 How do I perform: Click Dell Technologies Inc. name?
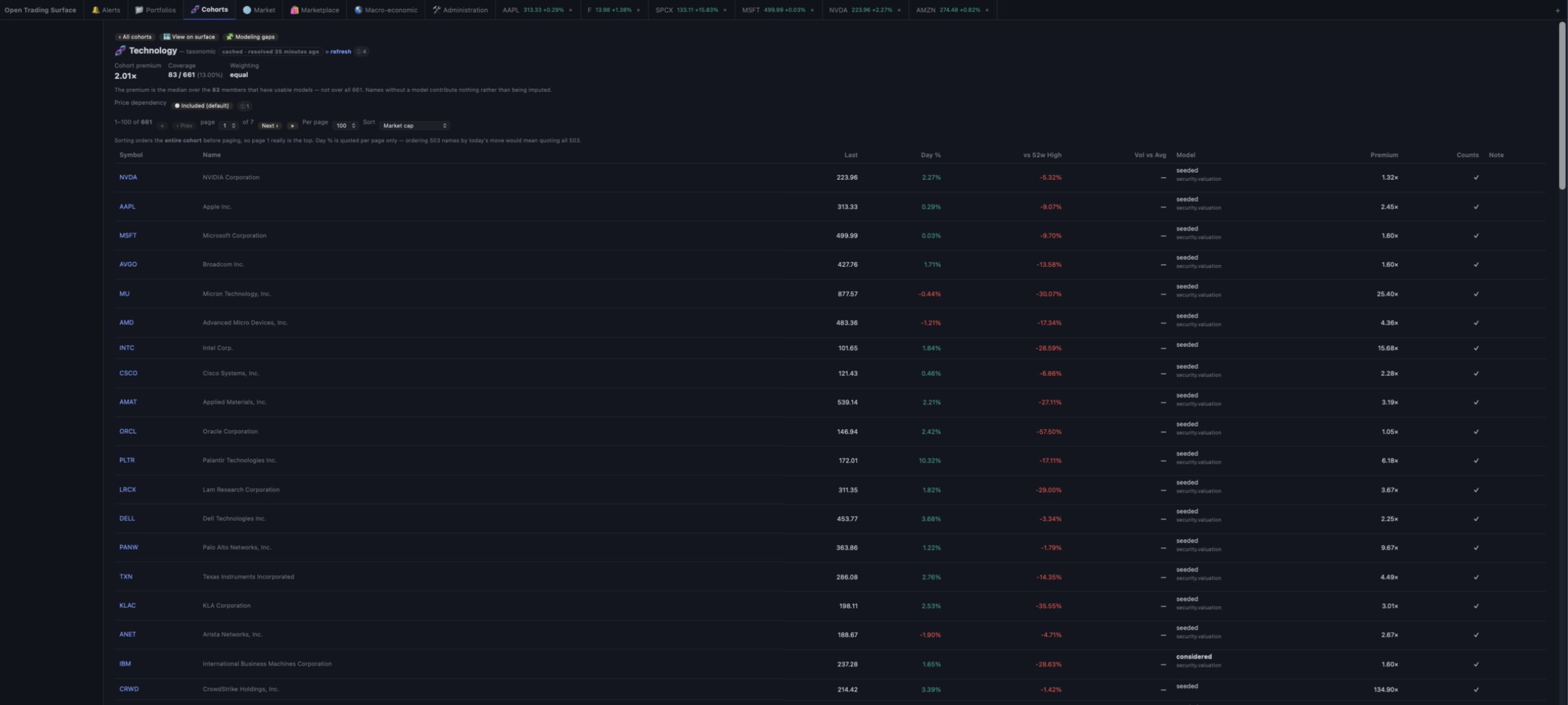(234, 519)
